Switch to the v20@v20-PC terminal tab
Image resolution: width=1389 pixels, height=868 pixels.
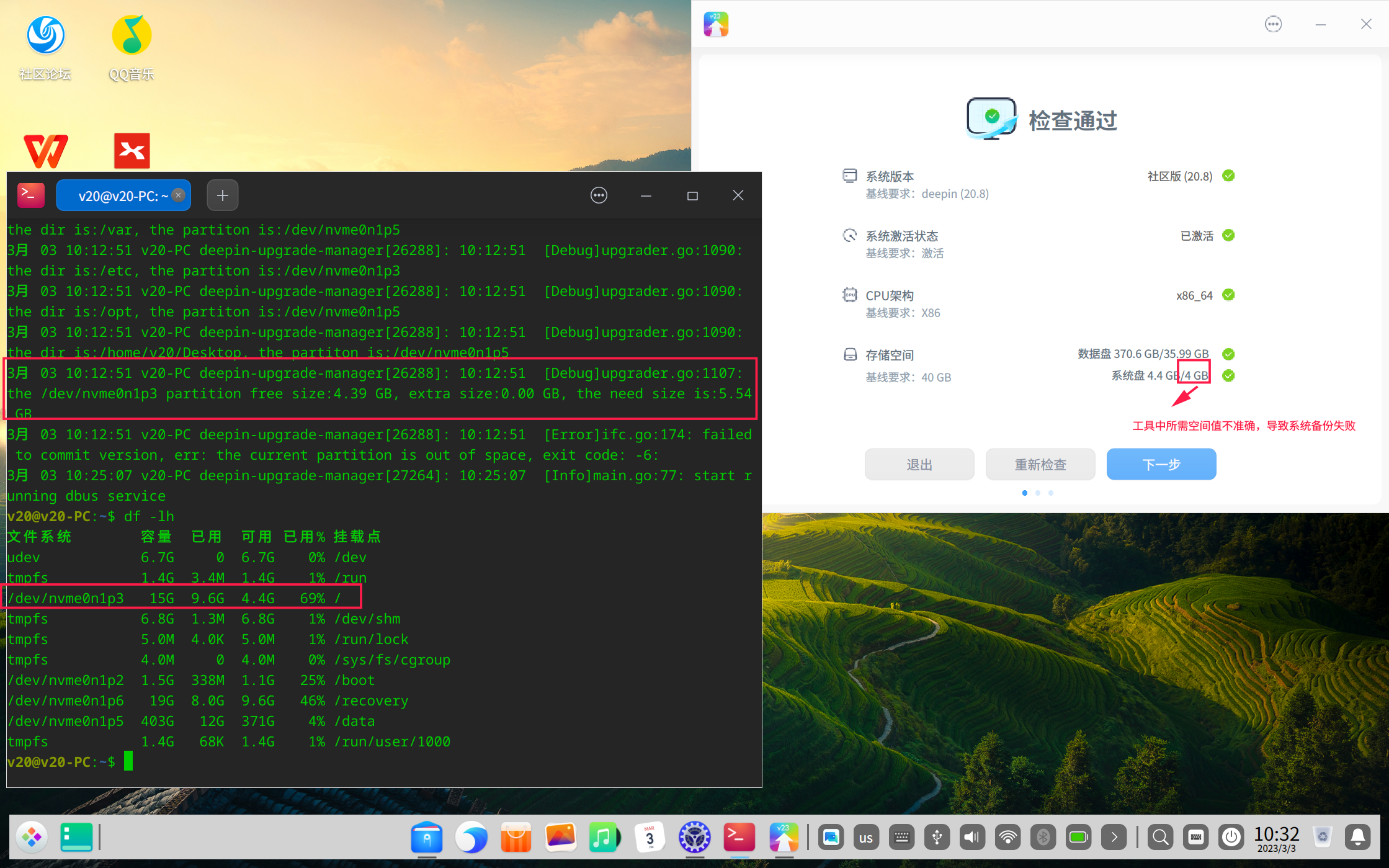(x=122, y=195)
